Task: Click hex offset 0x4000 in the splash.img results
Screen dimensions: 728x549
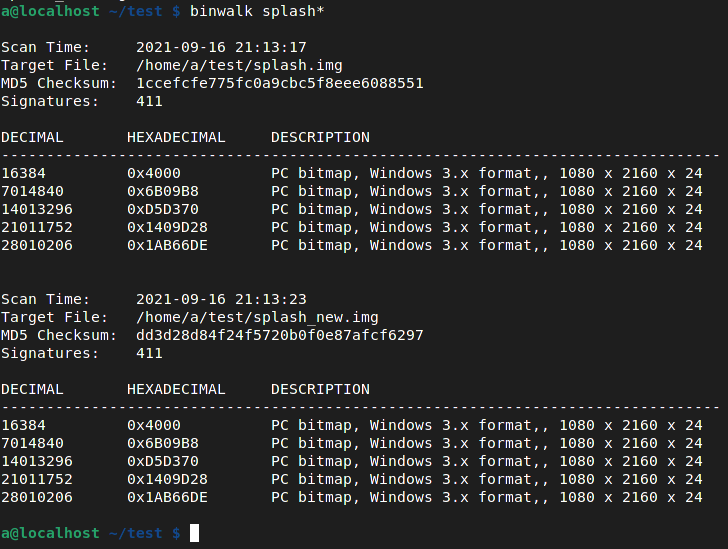Action: (153, 173)
